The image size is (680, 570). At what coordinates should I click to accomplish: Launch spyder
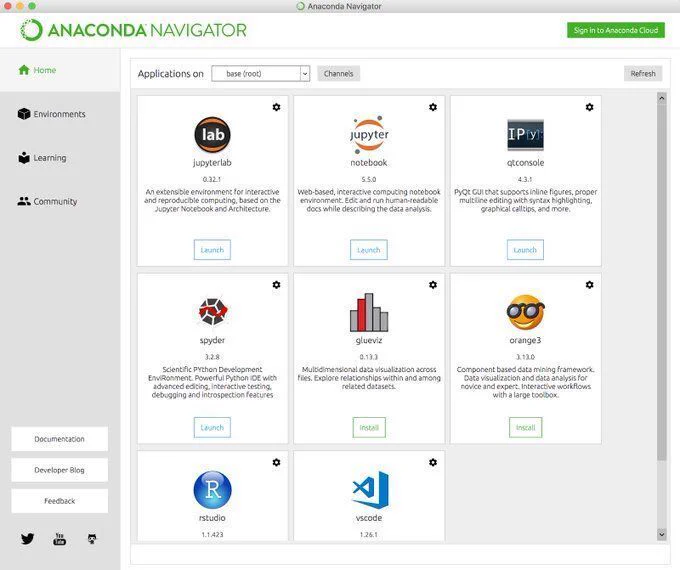click(212, 427)
